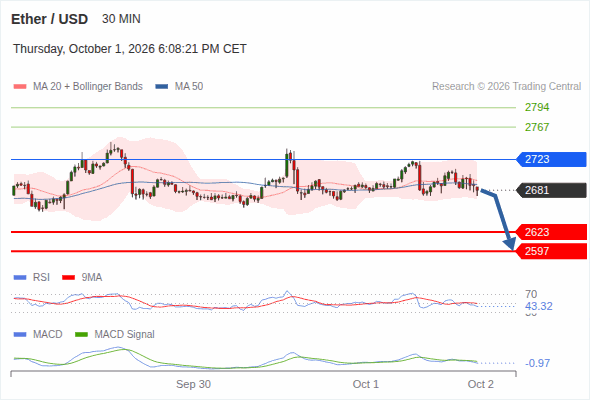Click the RSI legend label
590x400 pixels.
[41, 277]
